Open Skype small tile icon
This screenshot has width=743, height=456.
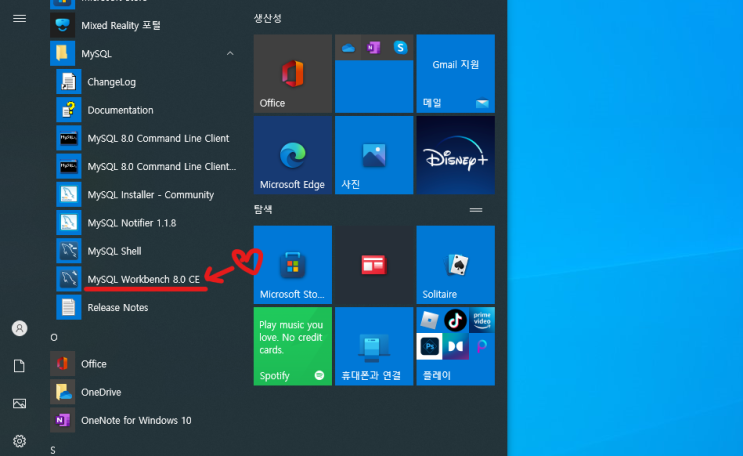[x=400, y=47]
